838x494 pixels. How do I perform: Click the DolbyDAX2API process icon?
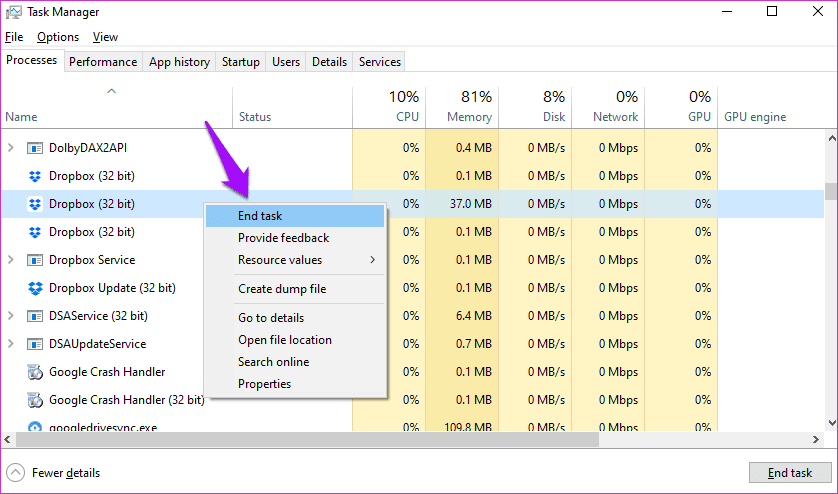(35, 148)
